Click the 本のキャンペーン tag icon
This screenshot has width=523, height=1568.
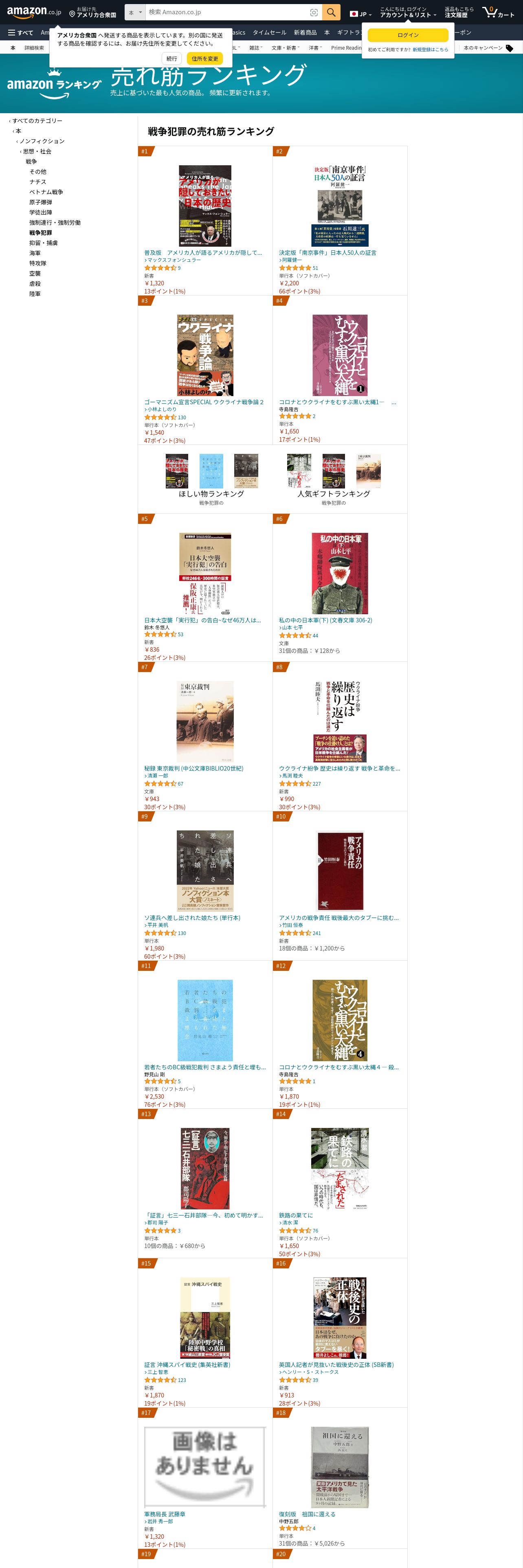click(x=510, y=48)
